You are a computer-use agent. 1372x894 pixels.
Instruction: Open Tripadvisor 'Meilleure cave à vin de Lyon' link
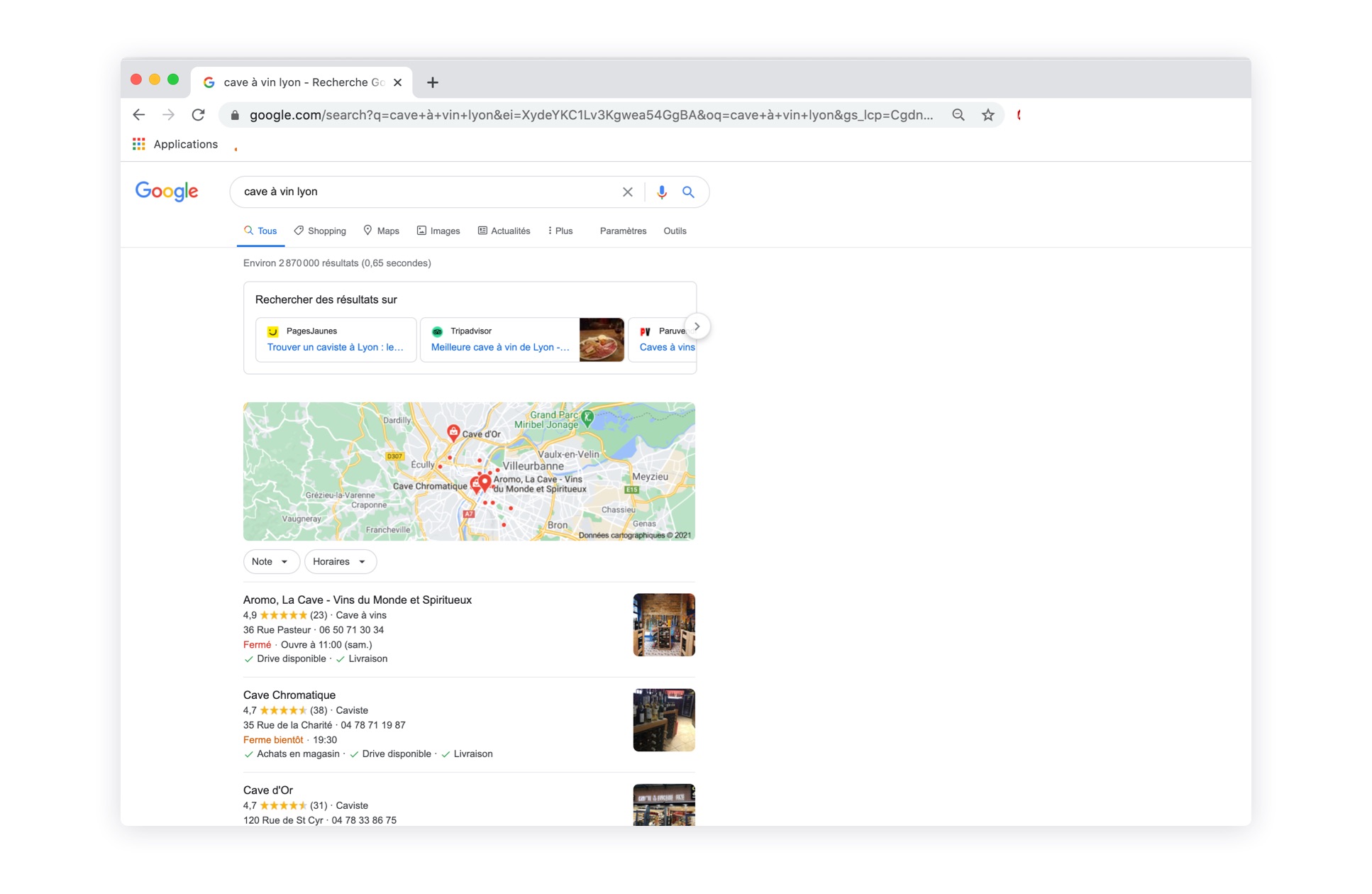(x=500, y=347)
